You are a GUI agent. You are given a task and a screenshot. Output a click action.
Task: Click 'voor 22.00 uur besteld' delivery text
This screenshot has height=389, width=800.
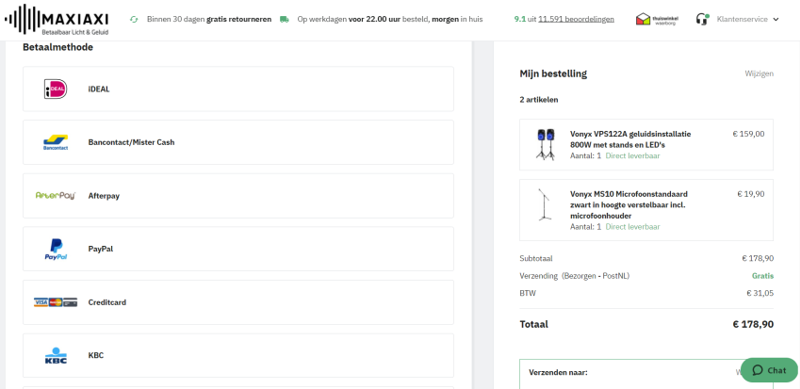click(388, 19)
